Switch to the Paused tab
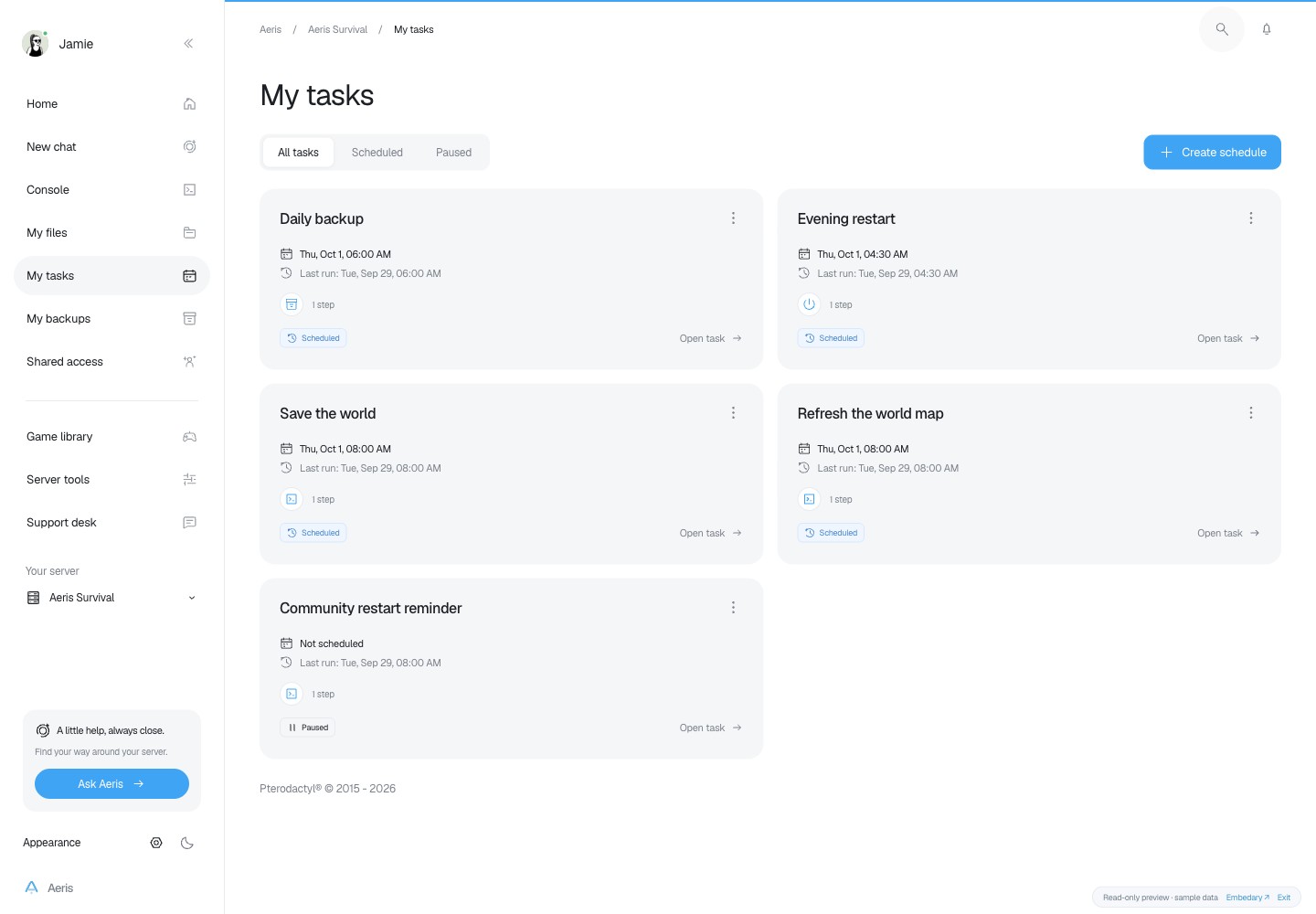Image resolution: width=1316 pixels, height=914 pixels. click(454, 153)
